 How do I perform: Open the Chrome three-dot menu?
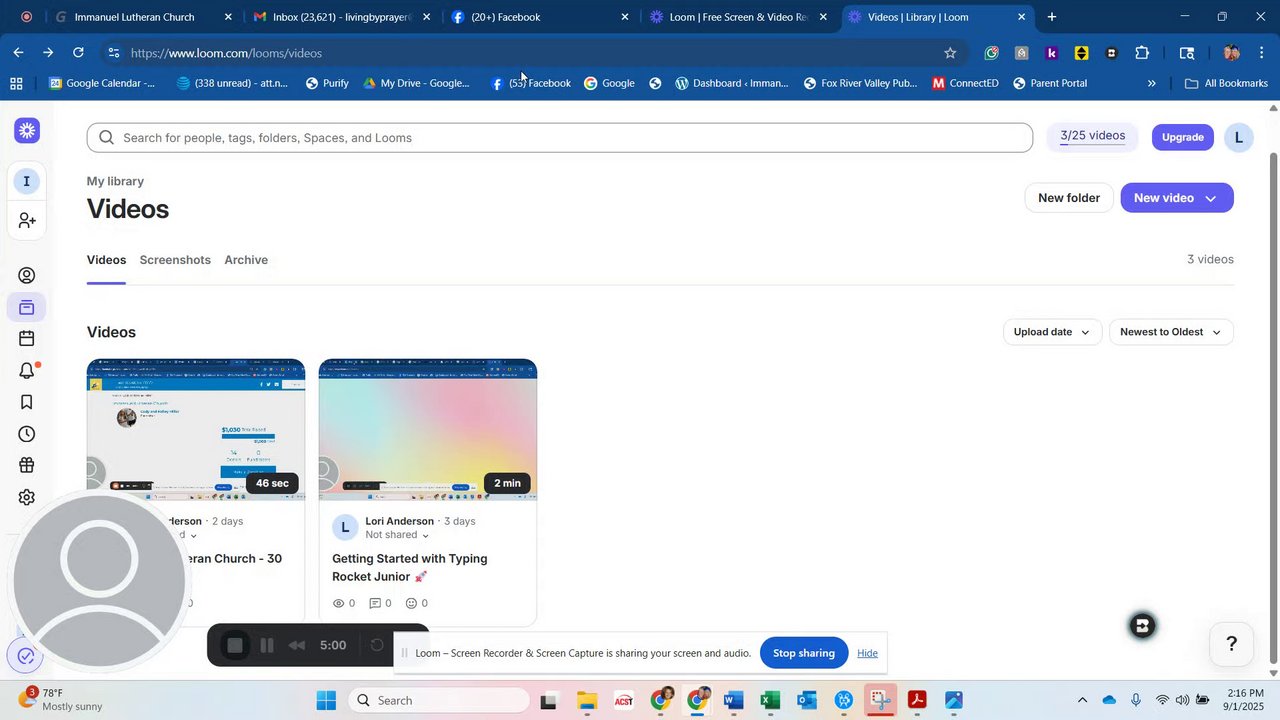(x=1262, y=53)
